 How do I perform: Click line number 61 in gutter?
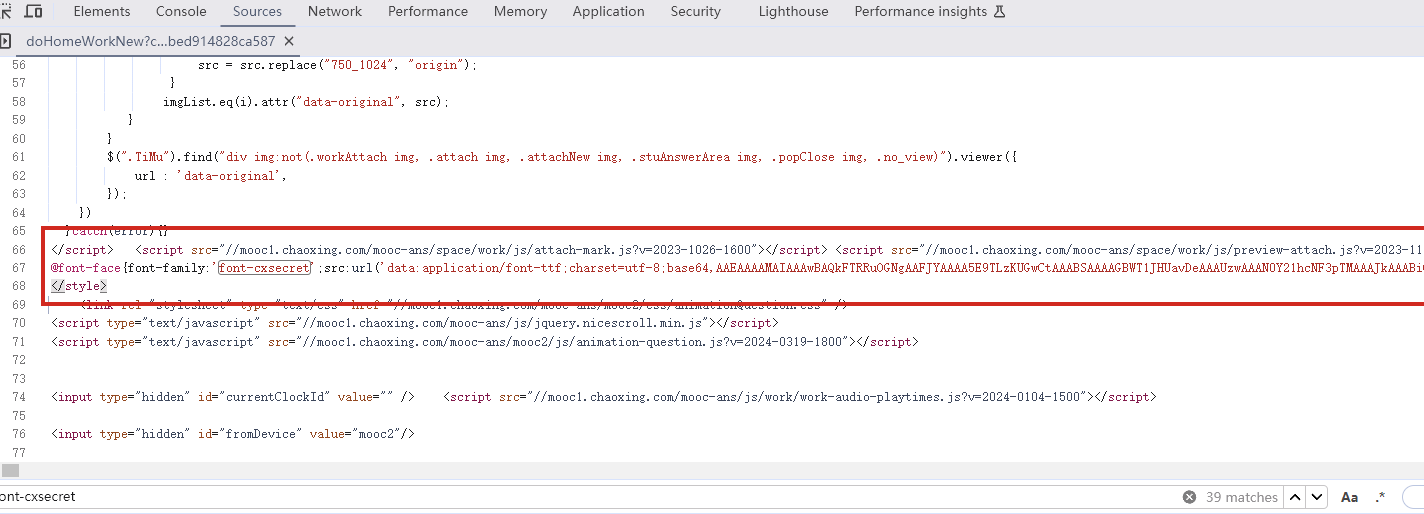tap(19, 157)
